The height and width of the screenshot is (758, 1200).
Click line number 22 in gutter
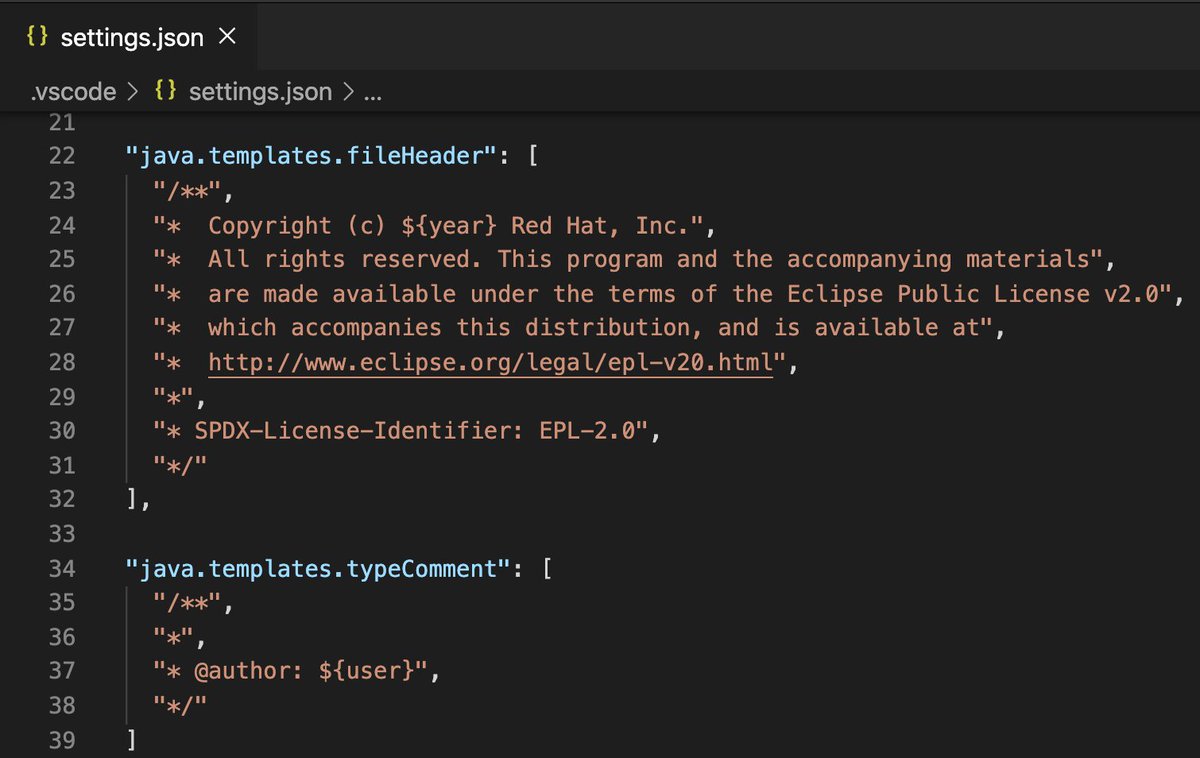[x=61, y=156]
